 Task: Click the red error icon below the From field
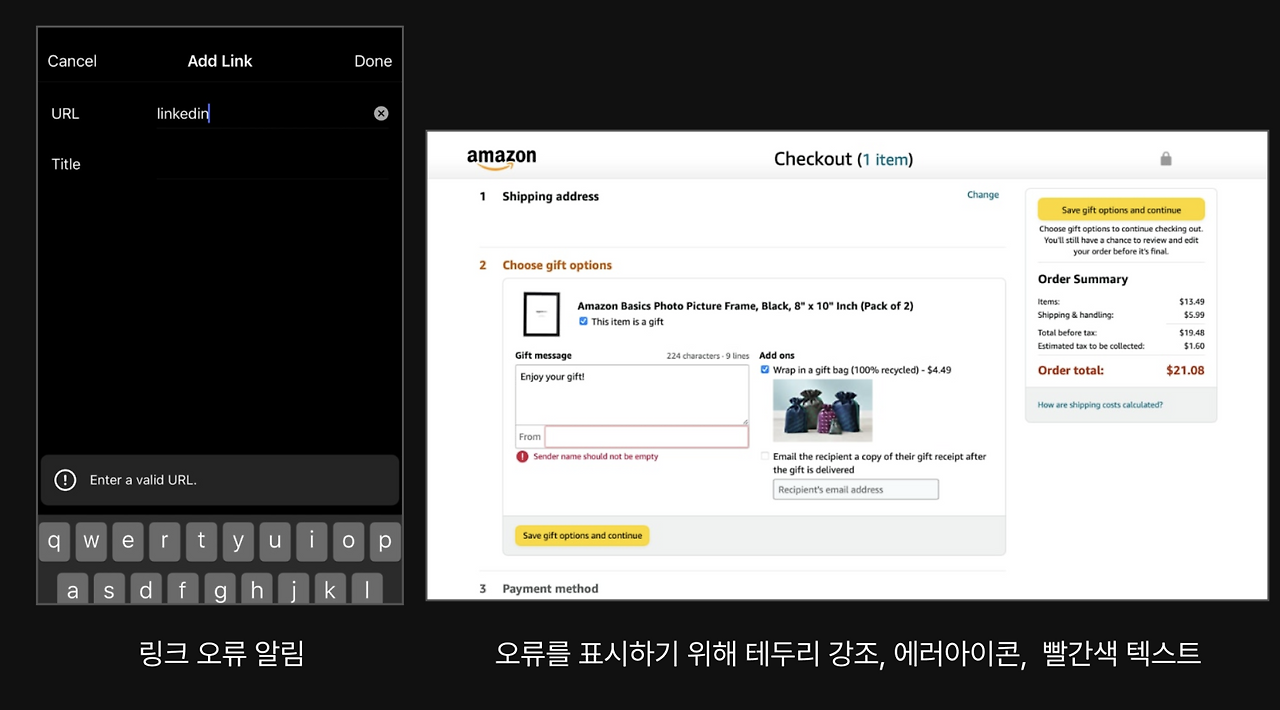tap(521, 456)
